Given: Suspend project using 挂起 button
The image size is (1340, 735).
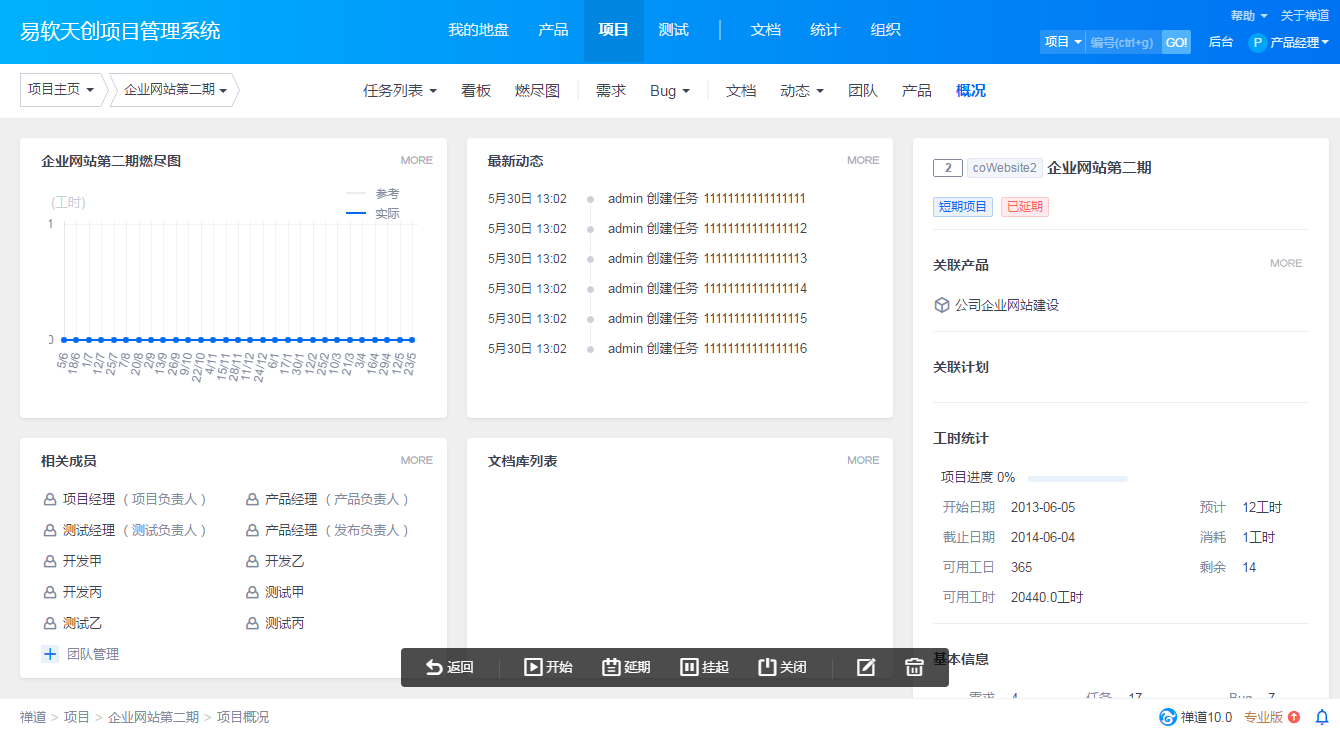Looking at the screenshot, I should [x=704, y=667].
